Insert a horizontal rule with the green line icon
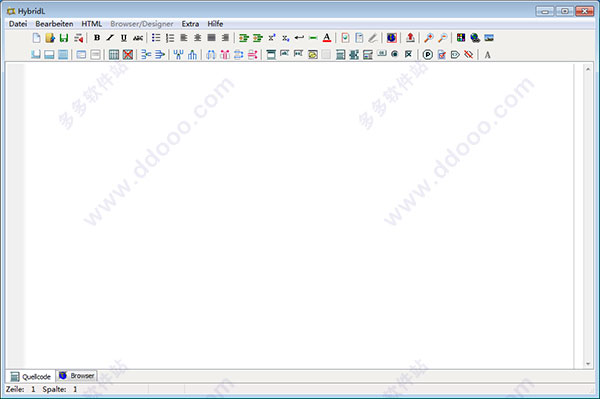The width and height of the screenshot is (600, 399). point(313,38)
